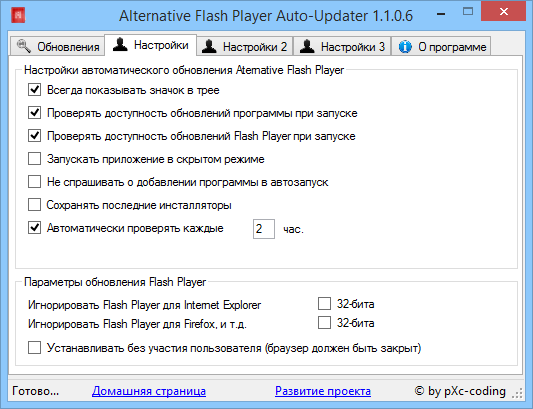Toggle Проверять доступность обновлений Flash Player при запуске
The width and height of the screenshot is (533, 409).
[34, 136]
